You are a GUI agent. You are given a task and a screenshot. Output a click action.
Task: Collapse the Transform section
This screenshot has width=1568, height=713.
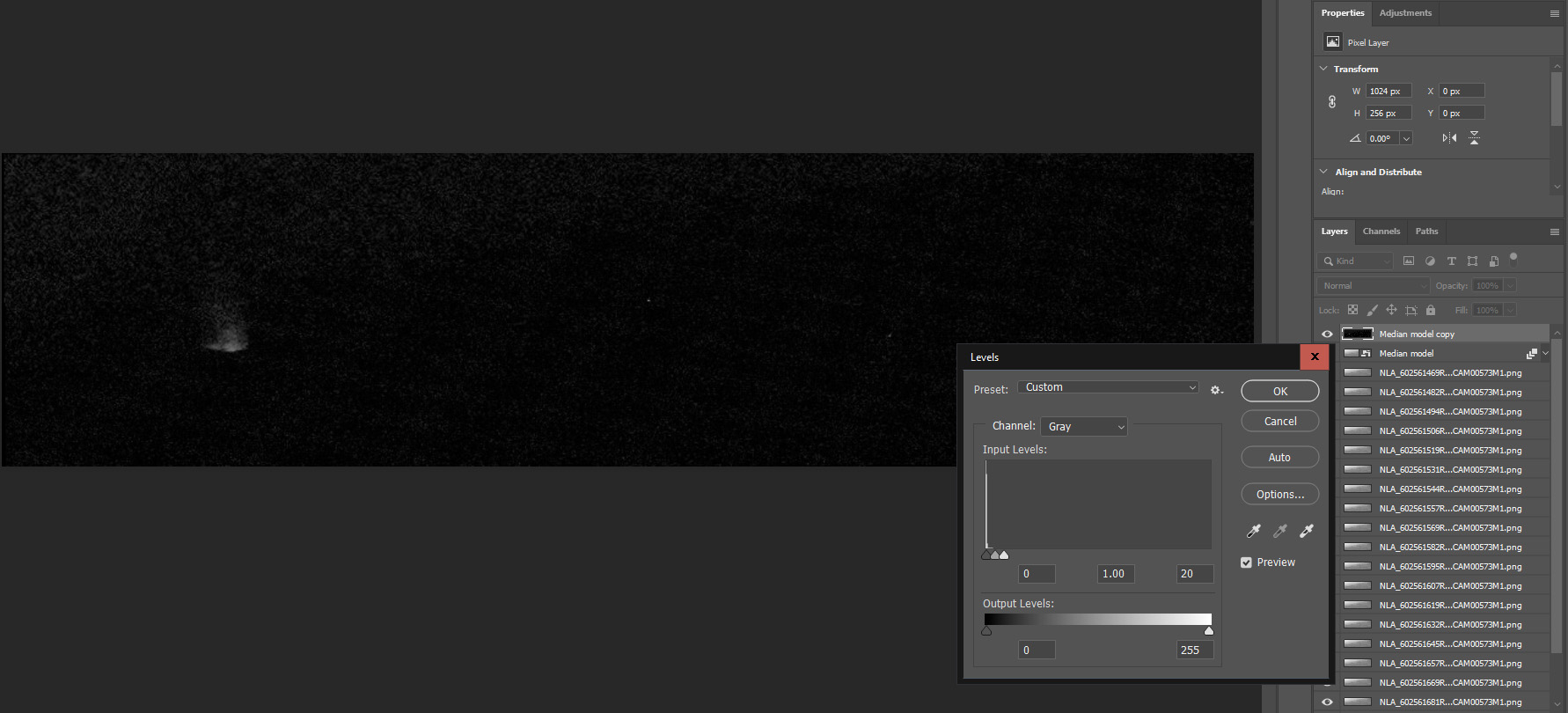[x=1323, y=69]
